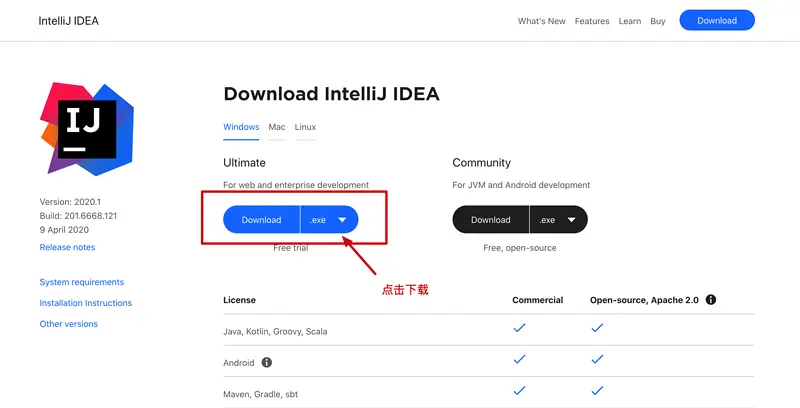Click '9 April 2020' date text
800x408 pixels.
pyautogui.click(x=64, y=230)
